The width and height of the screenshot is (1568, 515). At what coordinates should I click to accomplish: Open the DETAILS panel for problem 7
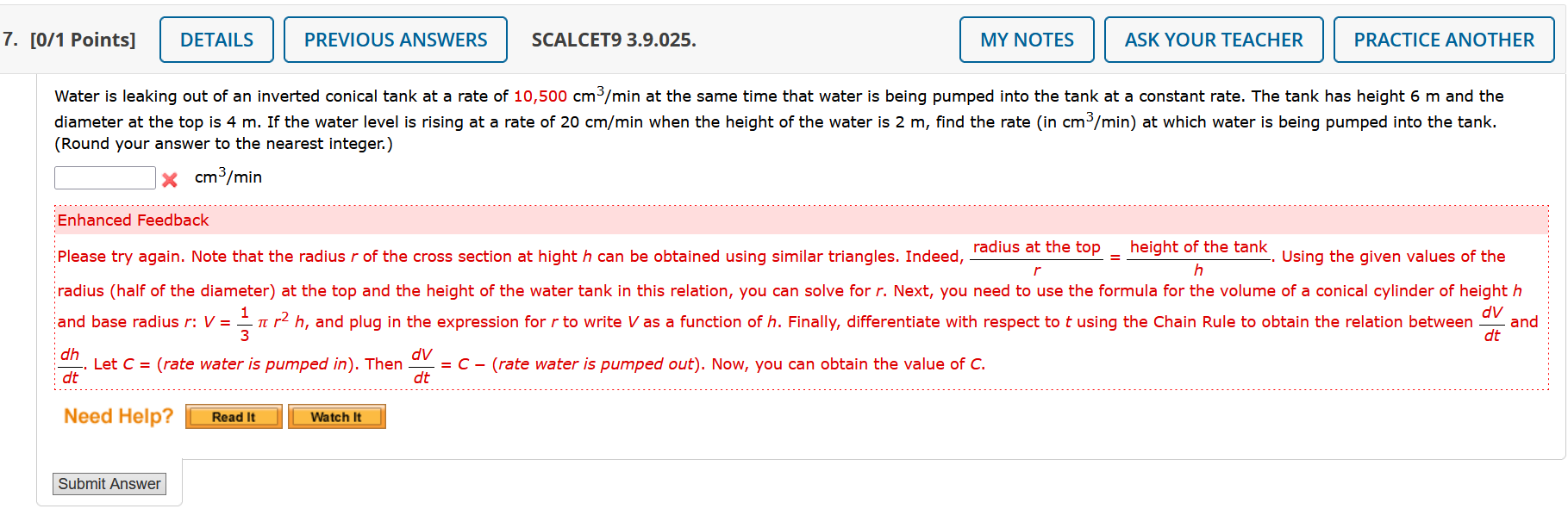[x=216, y=39]
